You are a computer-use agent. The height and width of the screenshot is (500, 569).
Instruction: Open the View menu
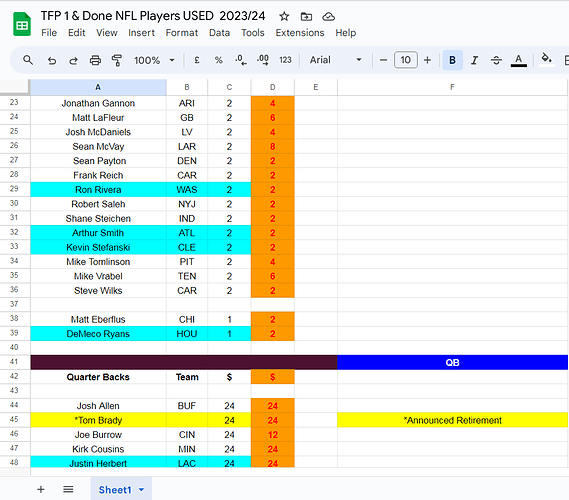pyautogui.click(x=107, y=33)
